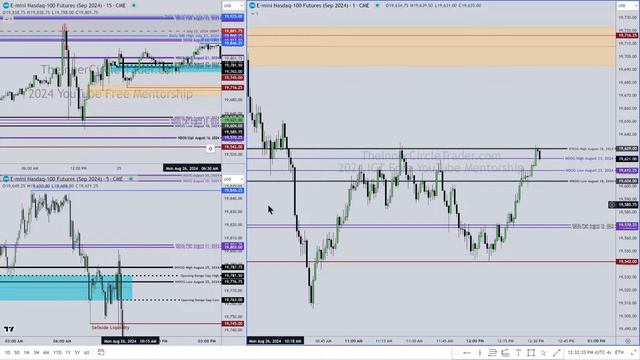Click the 1-minute chart time label 10:18 AM
Screen dimensions: 640x360
click(275, 341)
